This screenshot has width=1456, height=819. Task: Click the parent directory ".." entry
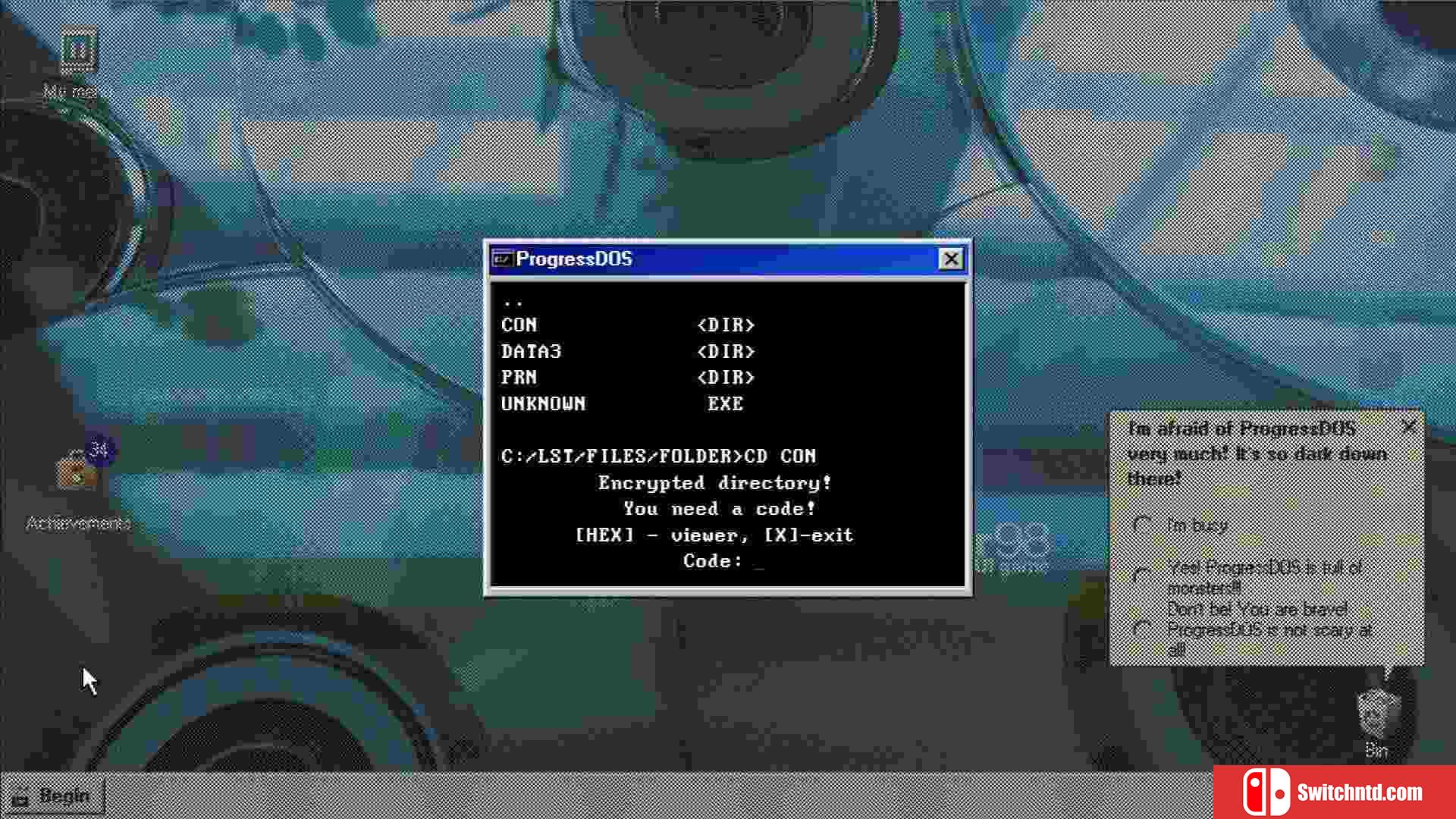[513, 302]
